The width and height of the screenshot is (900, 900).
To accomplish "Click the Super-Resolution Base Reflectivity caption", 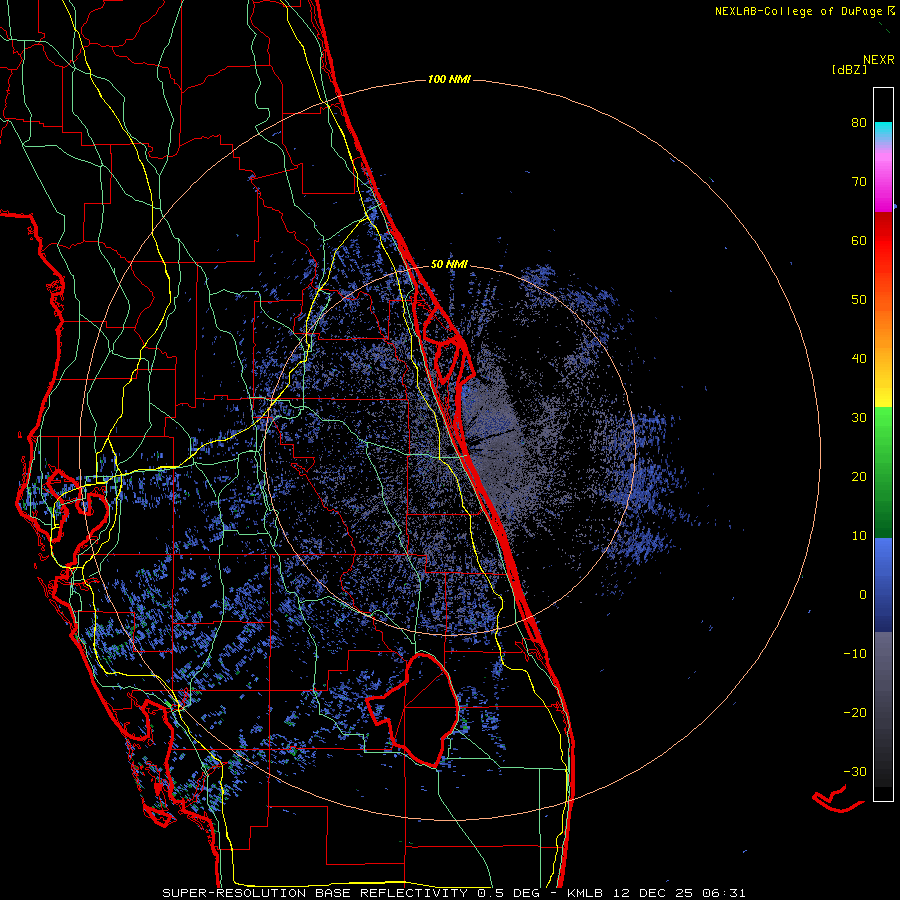I will 454,893.
